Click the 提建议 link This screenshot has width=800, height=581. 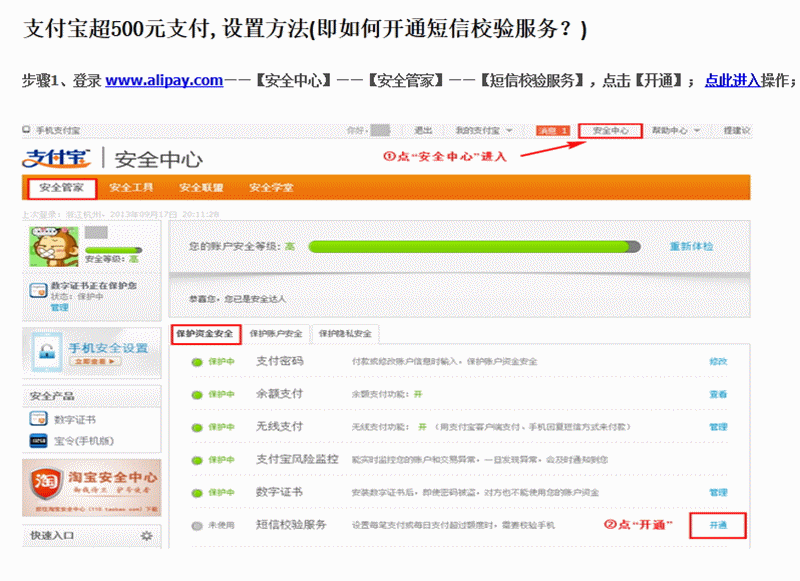pos(737,131)
